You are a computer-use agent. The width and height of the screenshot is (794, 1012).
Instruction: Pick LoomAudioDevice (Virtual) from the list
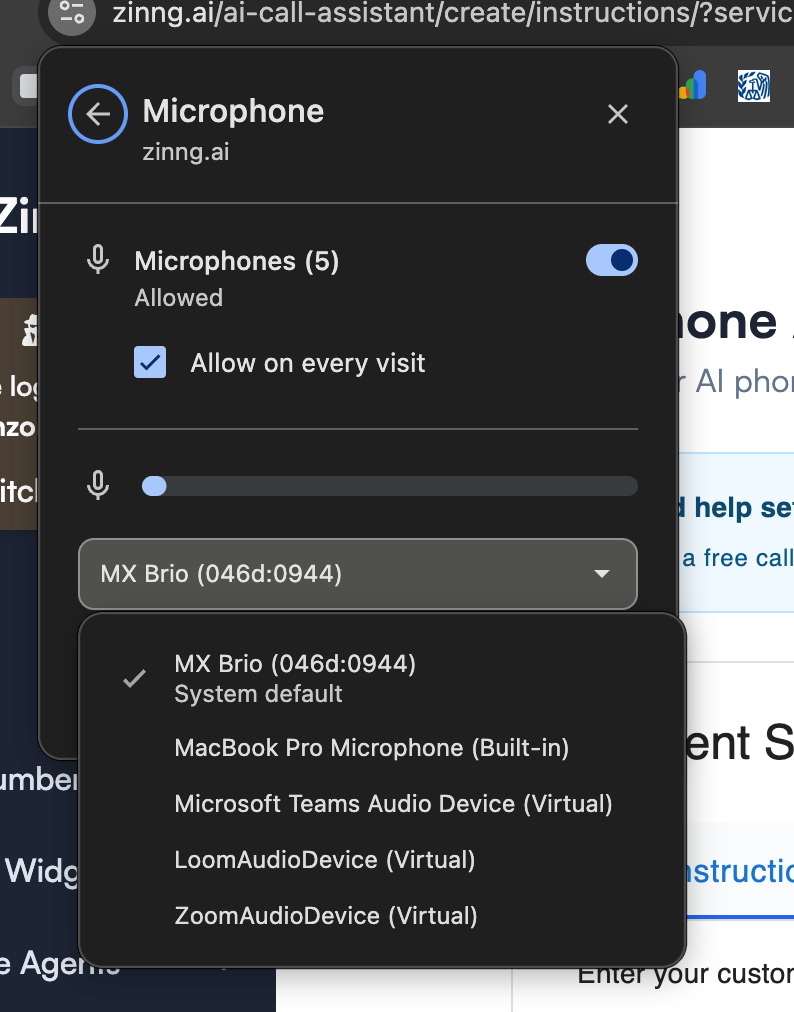(381, 860)
